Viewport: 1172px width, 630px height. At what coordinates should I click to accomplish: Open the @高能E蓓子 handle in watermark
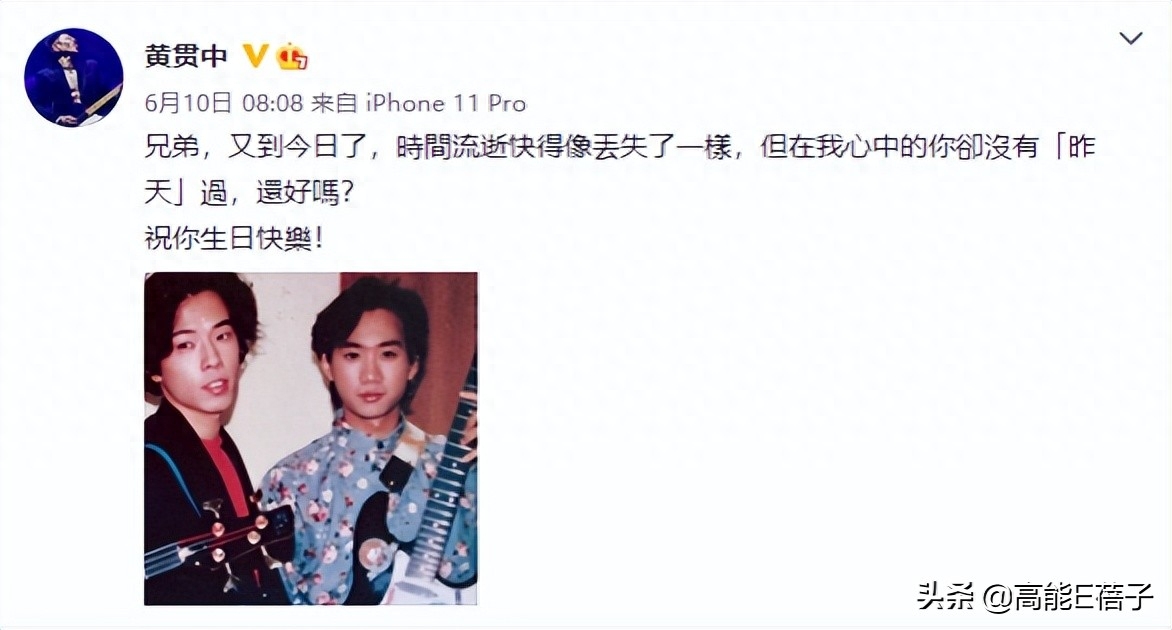(x=1068, y=597)
